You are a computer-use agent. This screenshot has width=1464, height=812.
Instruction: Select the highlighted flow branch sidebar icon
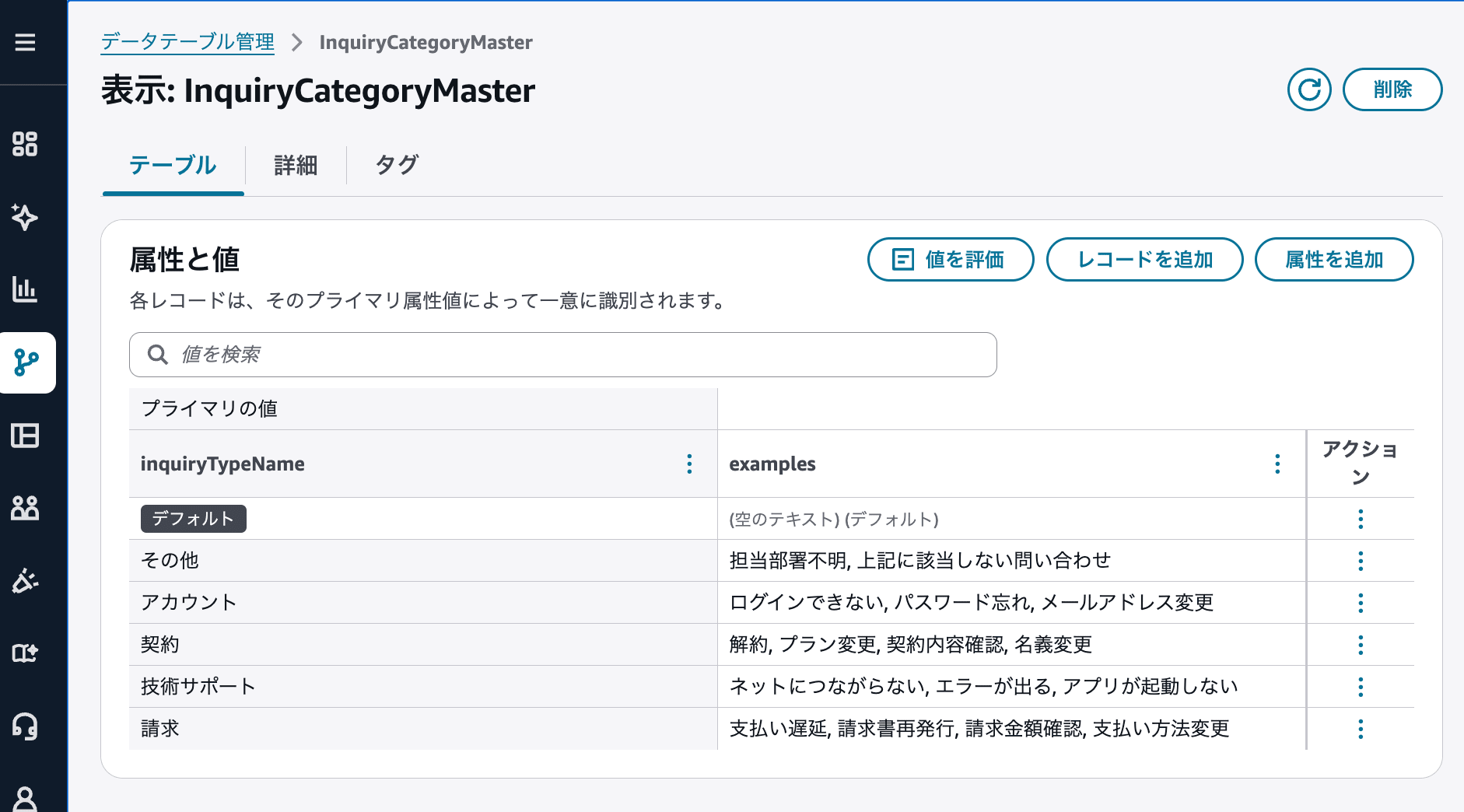pyautogui.click(x=27, y=362)
